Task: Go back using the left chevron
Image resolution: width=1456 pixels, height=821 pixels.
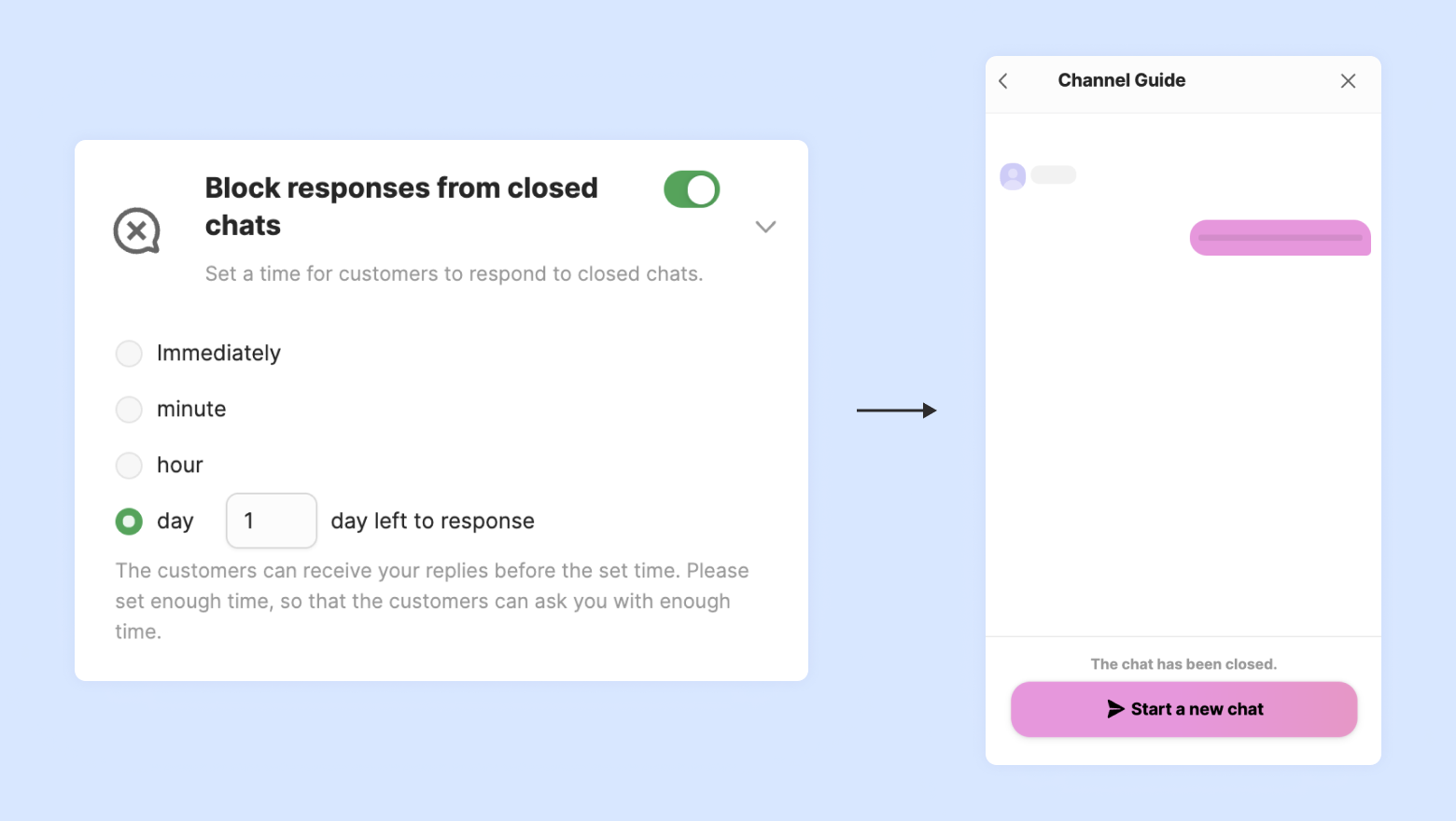Action: [1003, 81]
